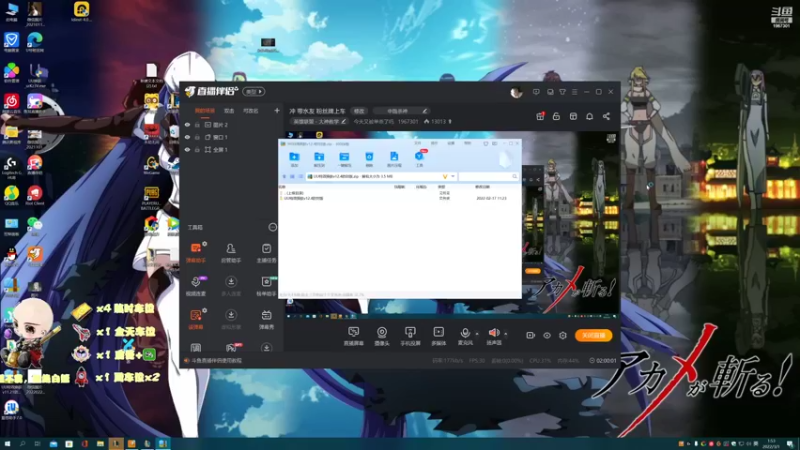Click the share icon in the stream header

tap(606, 116)
